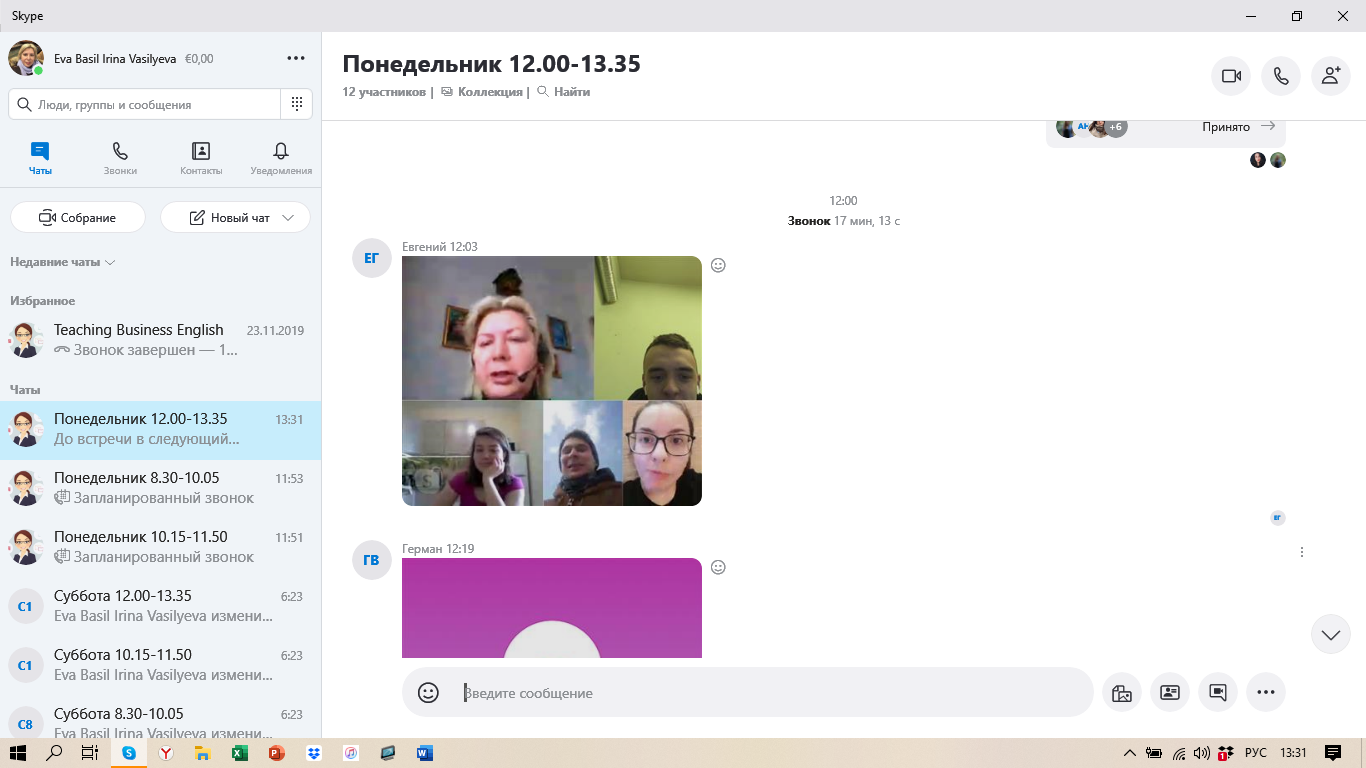Image resolution: width=1366 pixels, height=768 pixels.
Task: Open the Контакты tab
Action: pyautogui.click(x=201, y=158)
